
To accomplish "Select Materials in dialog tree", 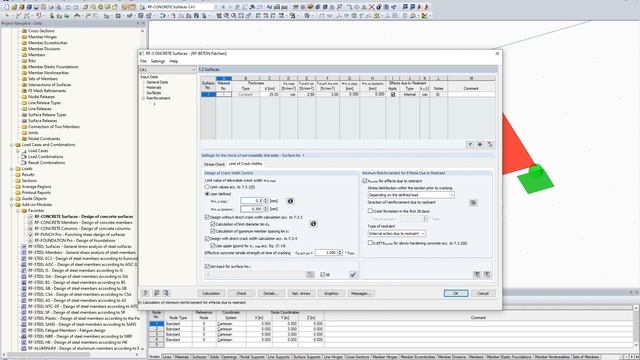I will point(154,88).
